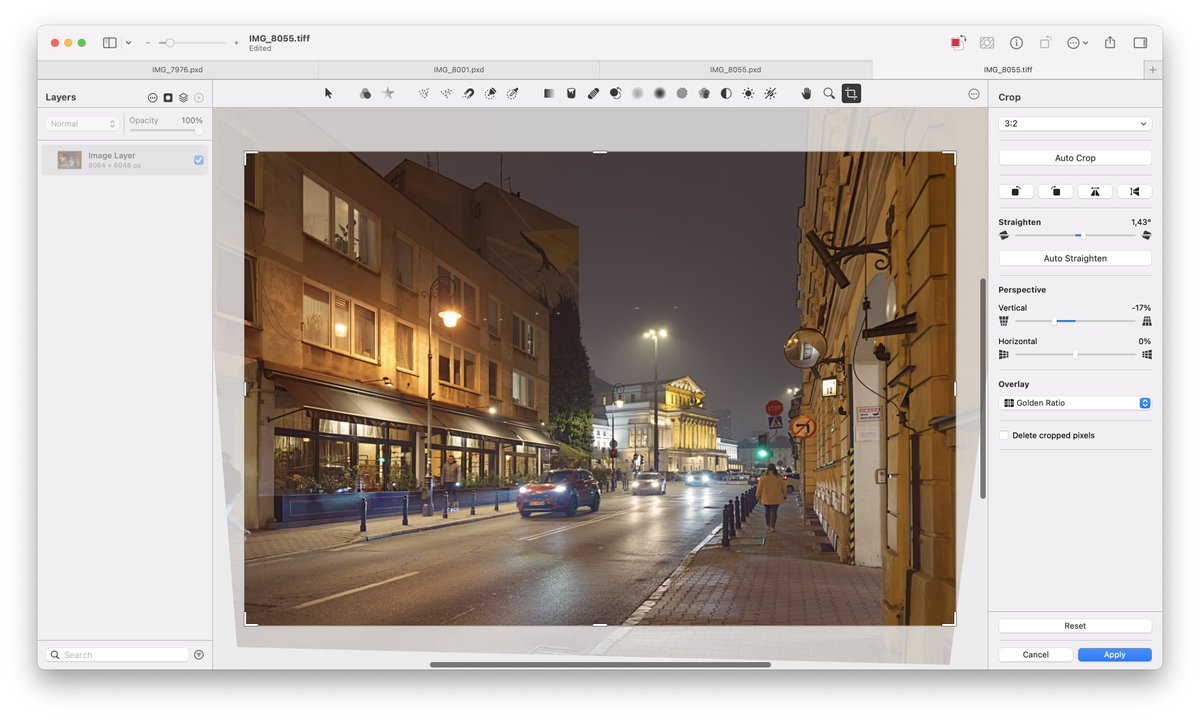
Task: Click the Reset button
Action: [x=1075, y=626]
